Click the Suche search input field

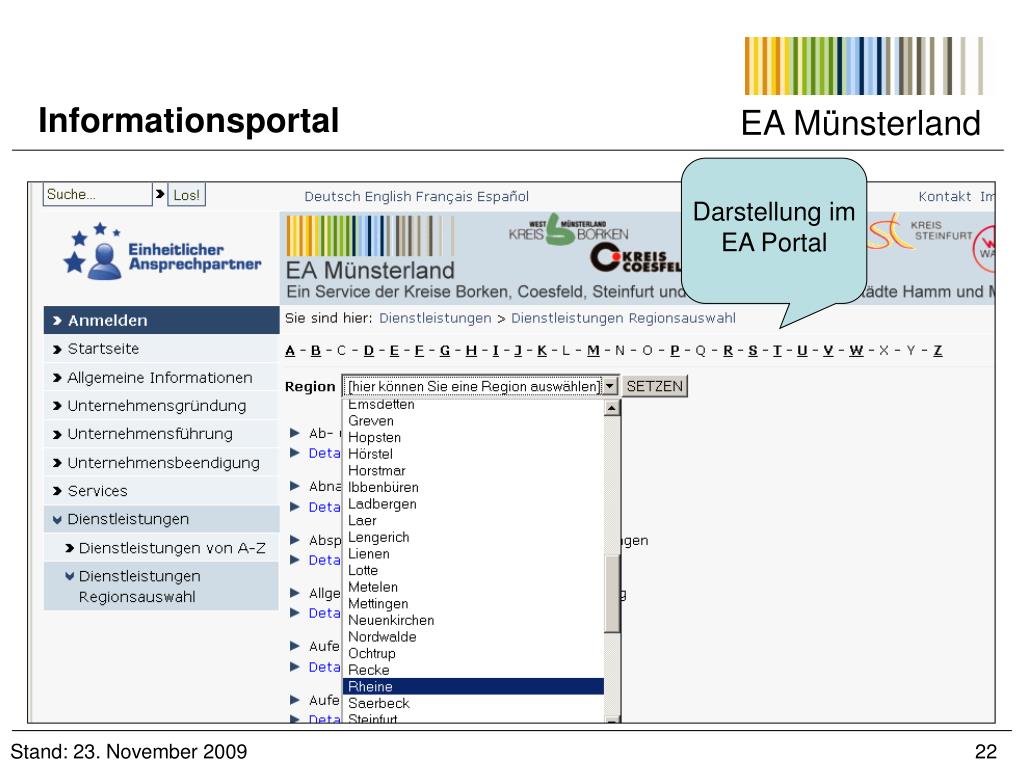click(x=97, y=195)
